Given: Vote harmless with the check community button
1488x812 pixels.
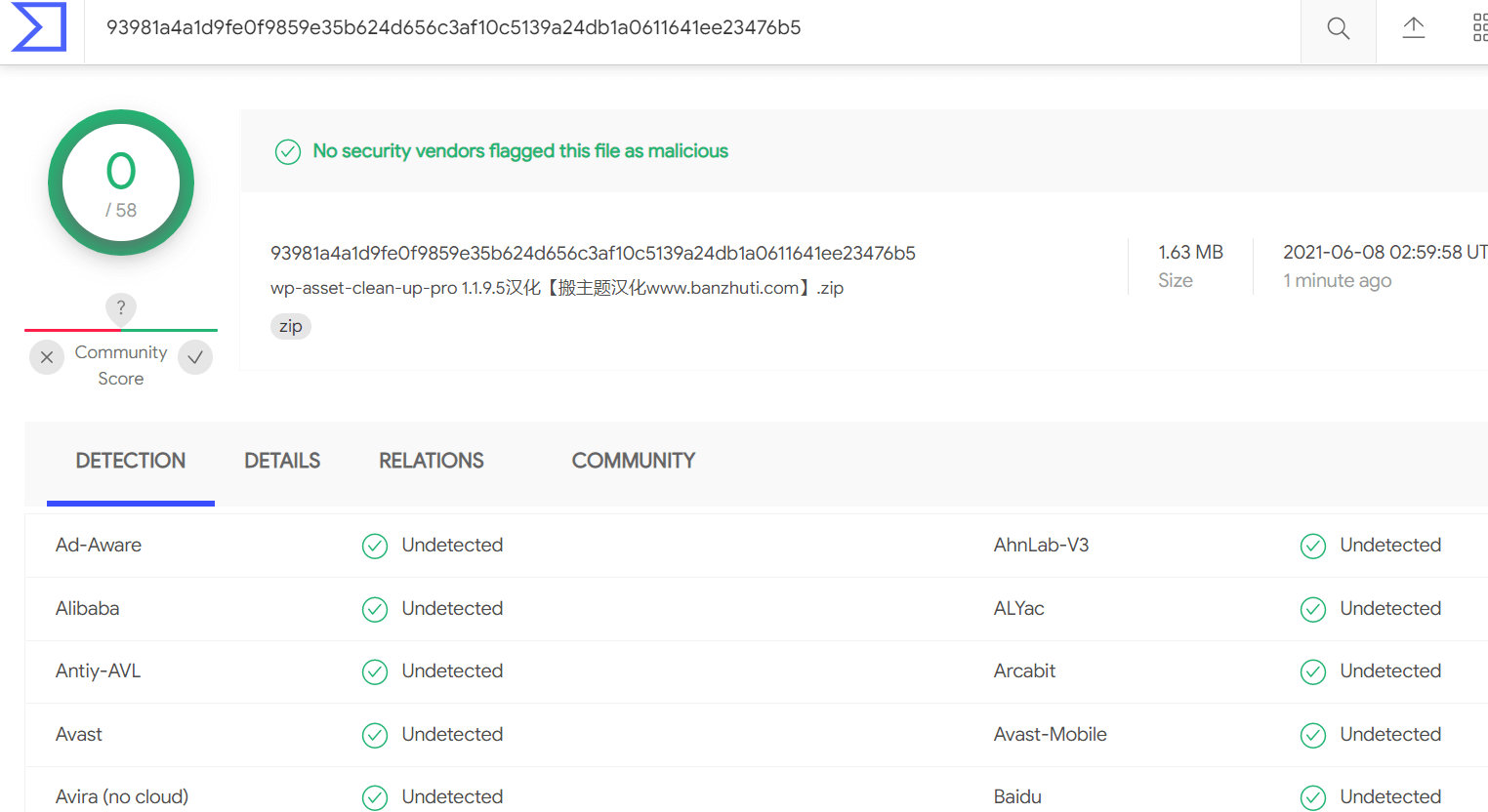Looking at the screenshot, I should tap(195, 357).
